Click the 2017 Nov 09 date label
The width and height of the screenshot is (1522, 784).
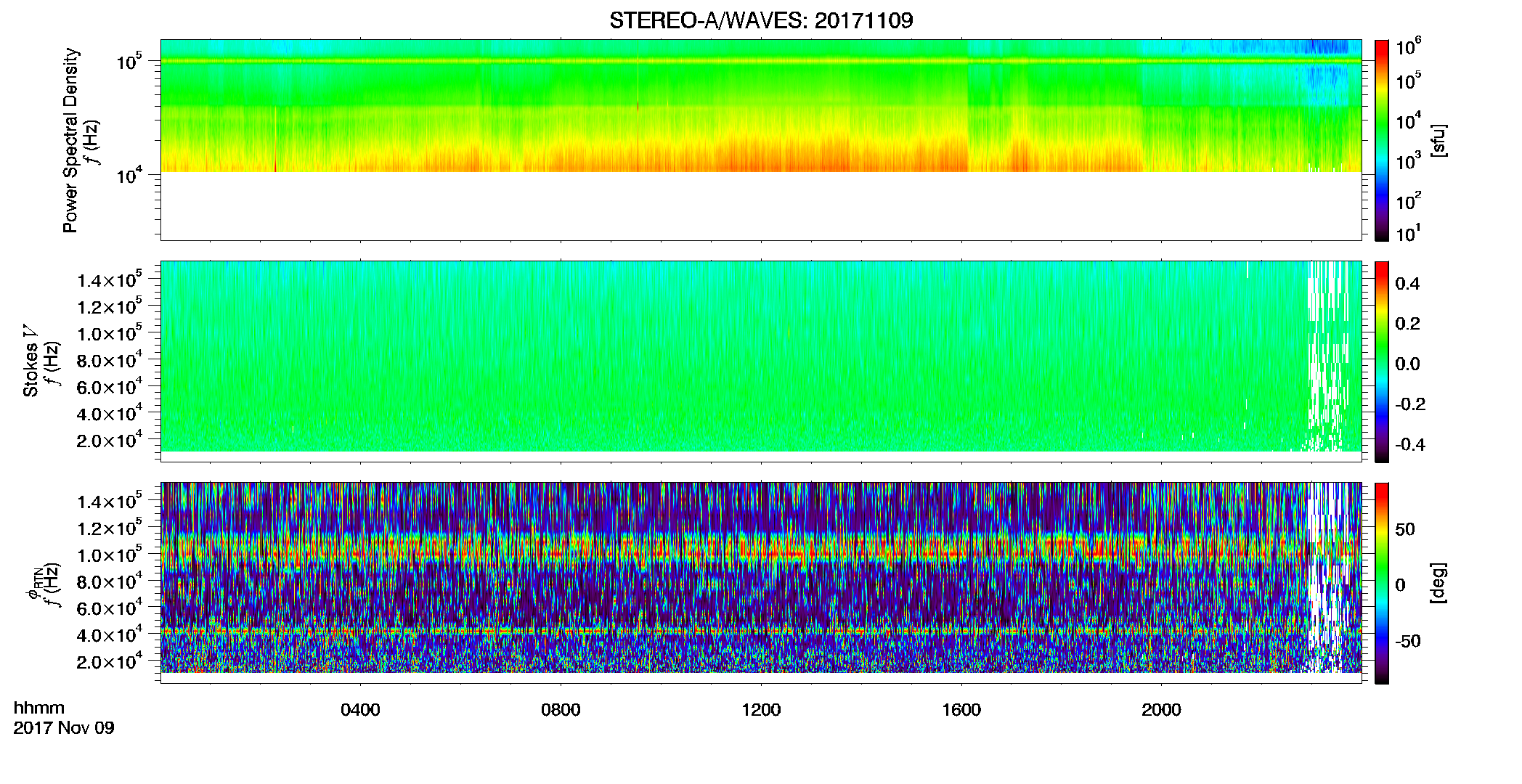[x=64, y=728]
